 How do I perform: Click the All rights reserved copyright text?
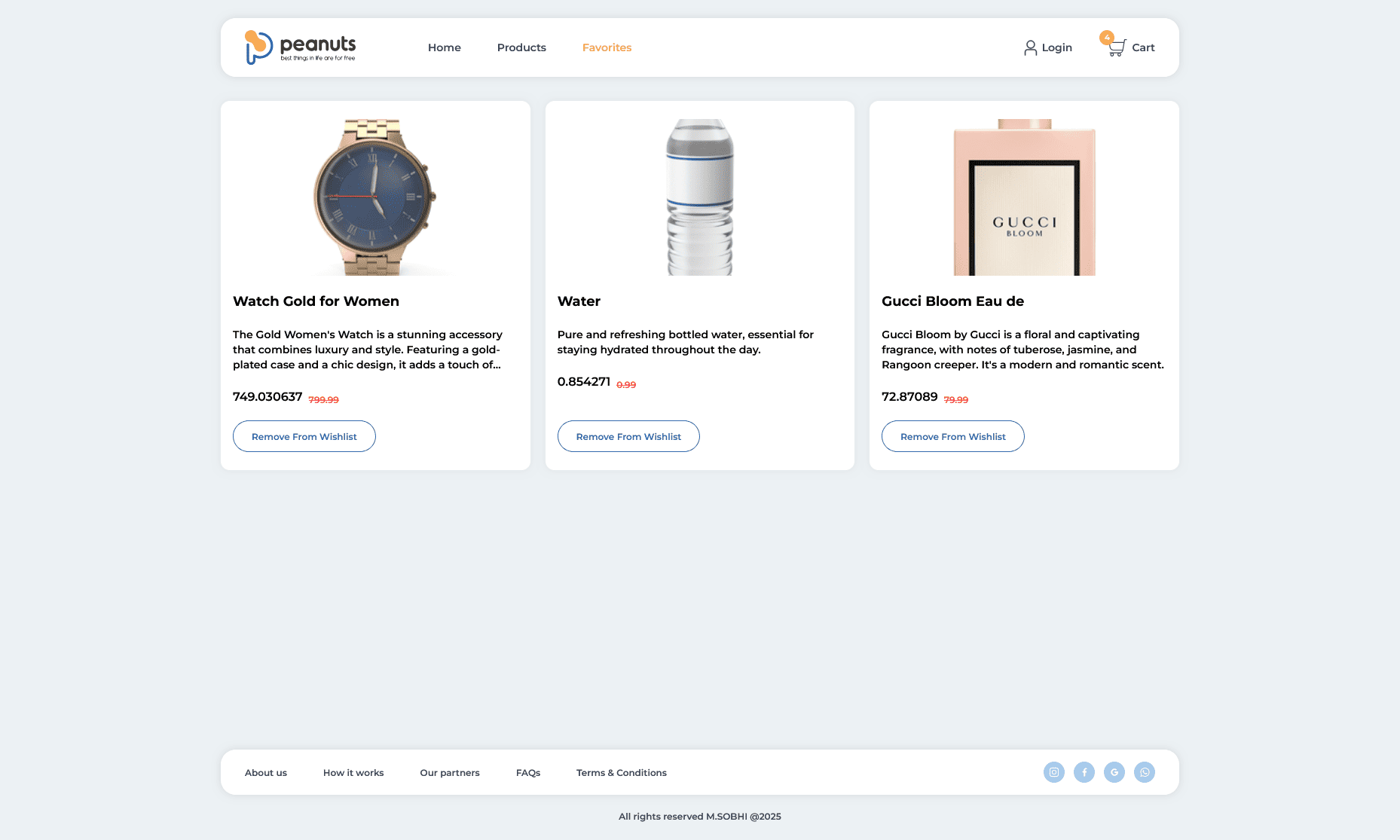(700, 816)
